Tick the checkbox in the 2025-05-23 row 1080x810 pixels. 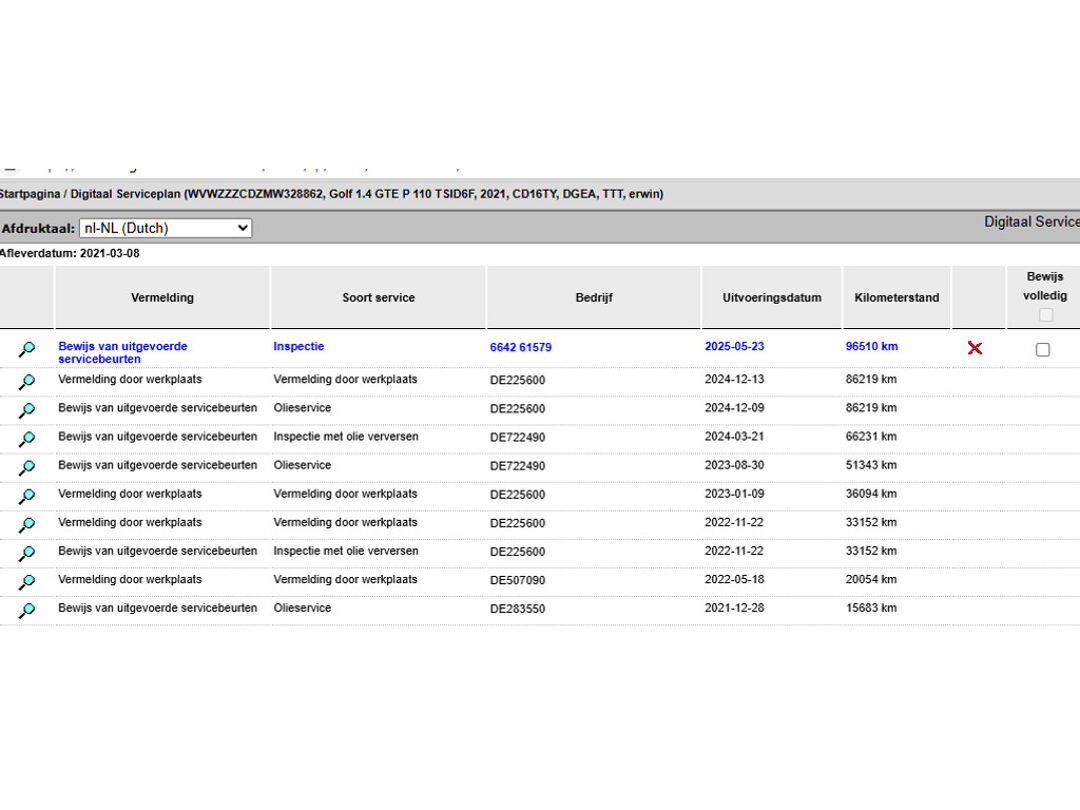pos(1043,350)
